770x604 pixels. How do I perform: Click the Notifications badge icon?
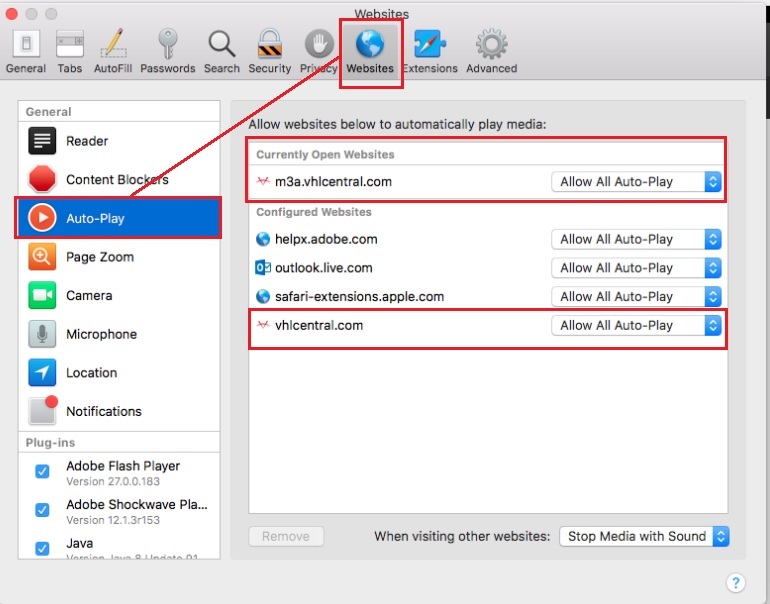click(43, 410)
